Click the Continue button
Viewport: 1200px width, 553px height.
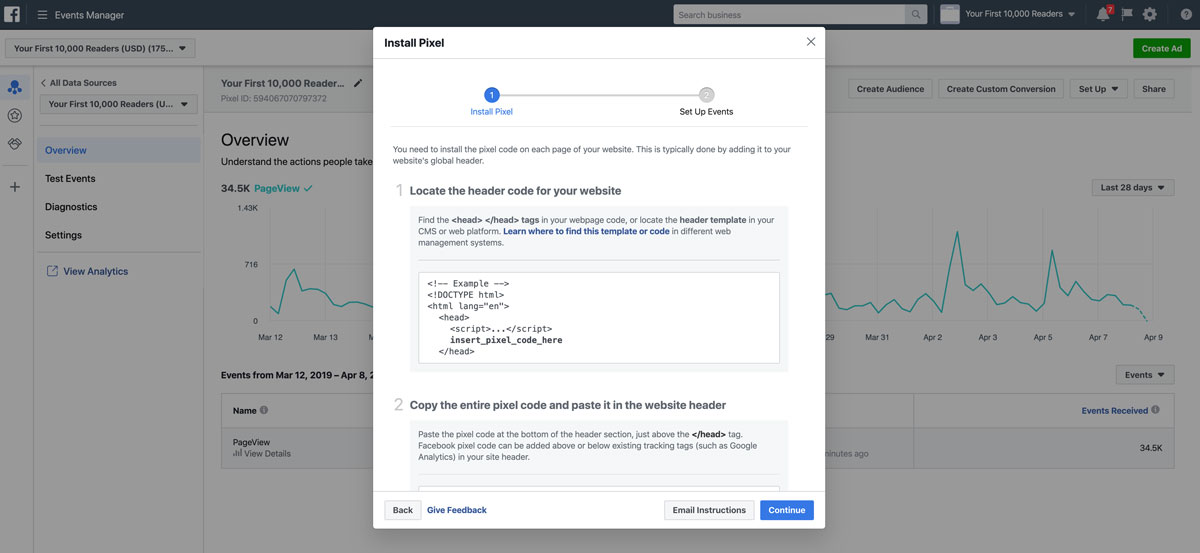point(787,510)
